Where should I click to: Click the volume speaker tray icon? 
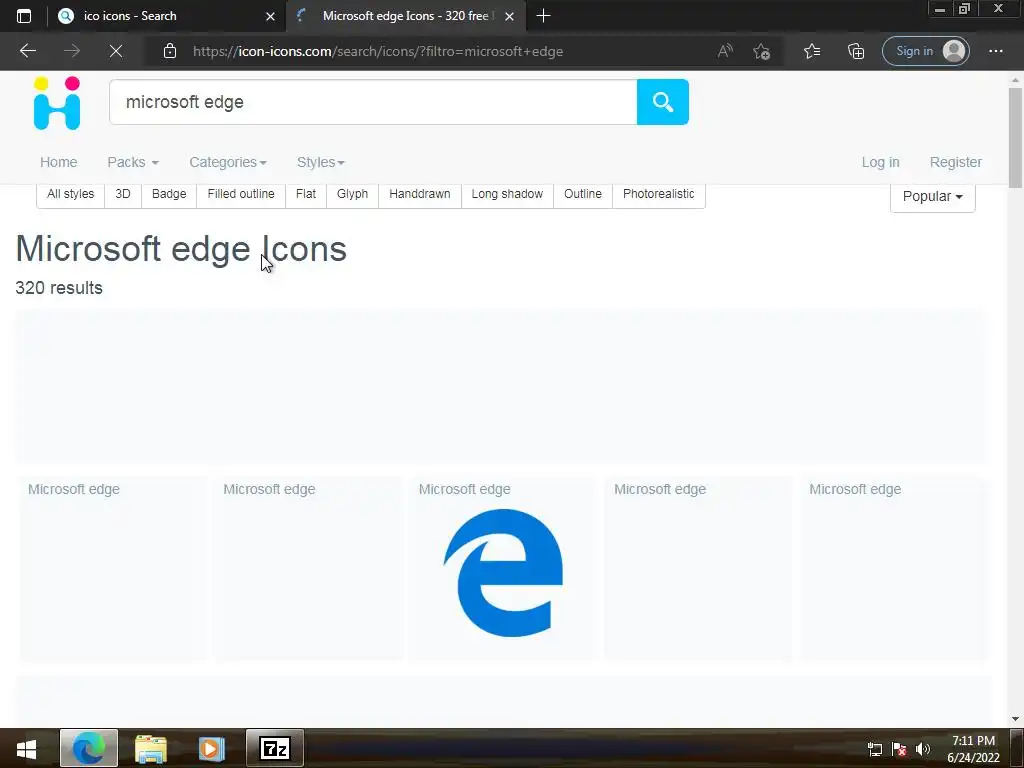tap(923, 749)
